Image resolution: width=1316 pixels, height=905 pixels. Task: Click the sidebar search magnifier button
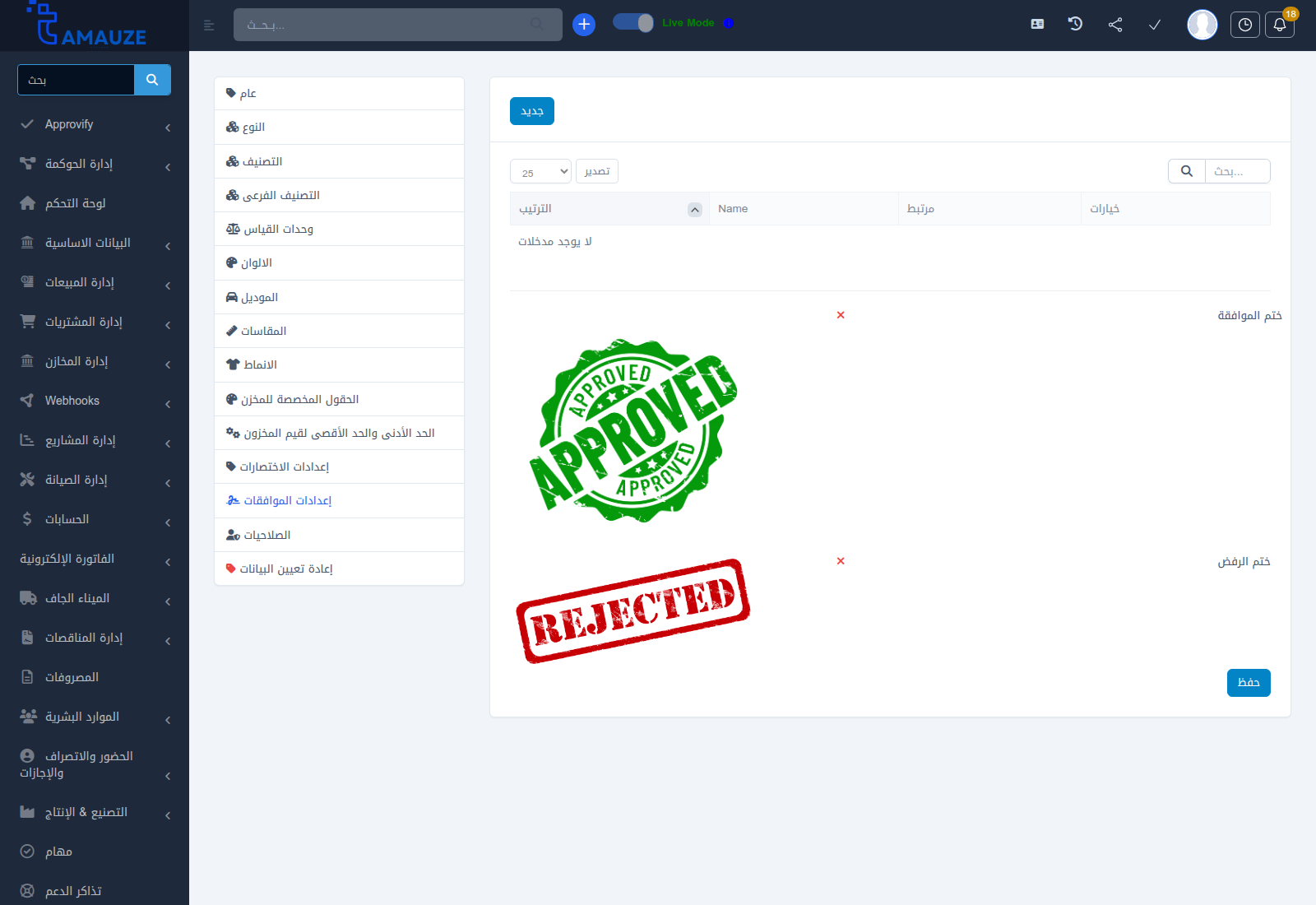pyautogui.click(x=152, y=80)
